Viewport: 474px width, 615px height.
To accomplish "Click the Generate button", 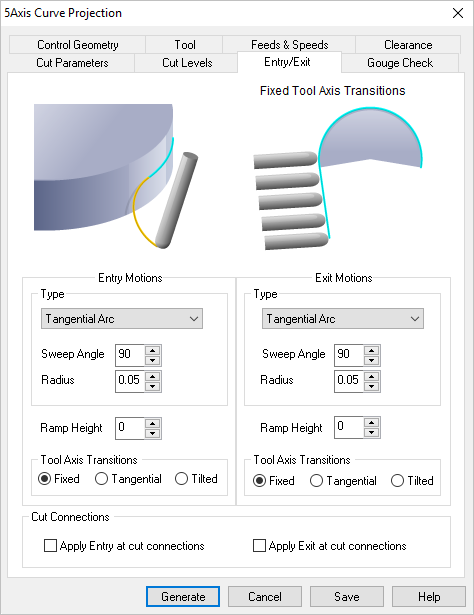I will pyautogui.click(x=183, y=597).
